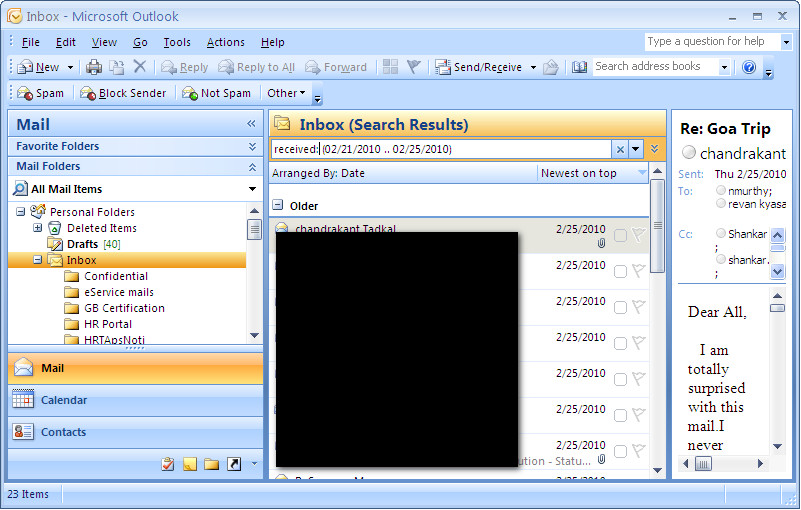Toggle Newest on top sort order
This screenshot has width=801, height=510.
pos(593,173)
